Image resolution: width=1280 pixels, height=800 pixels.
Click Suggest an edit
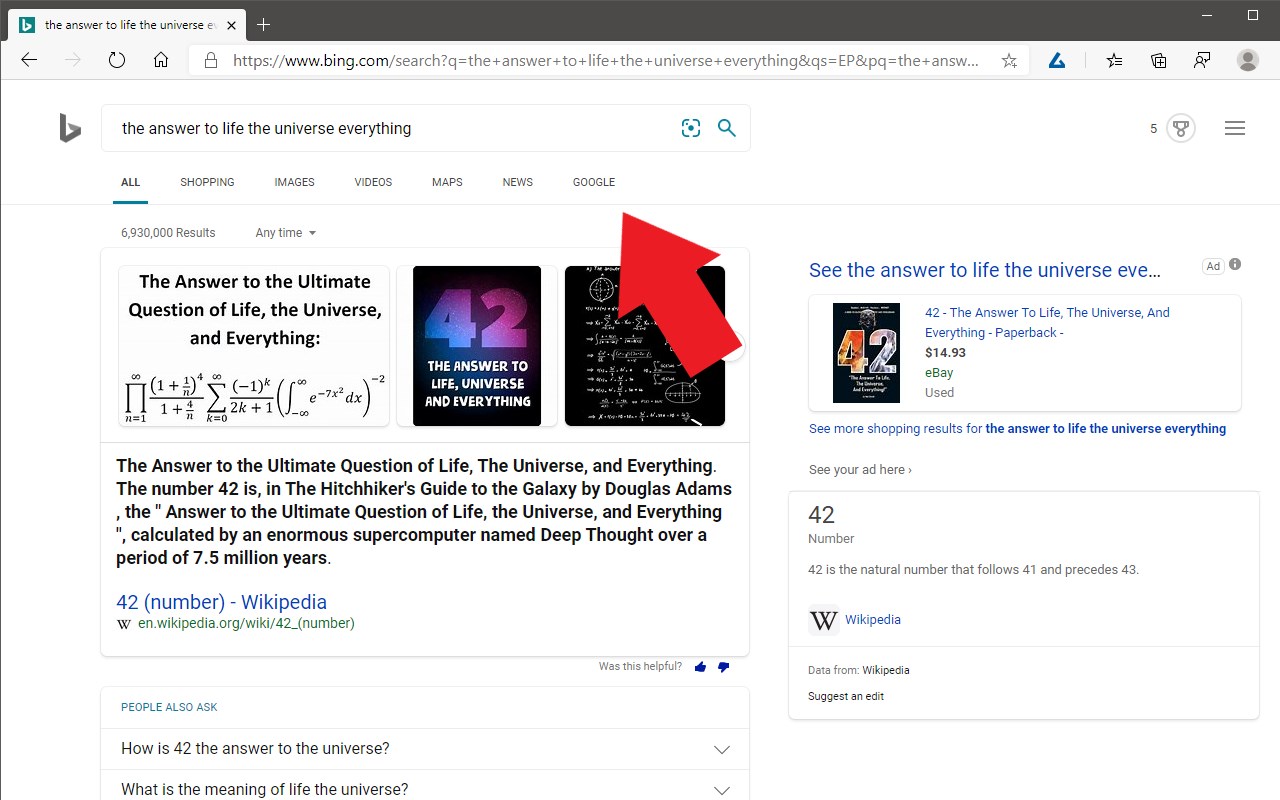coord(846,696)
